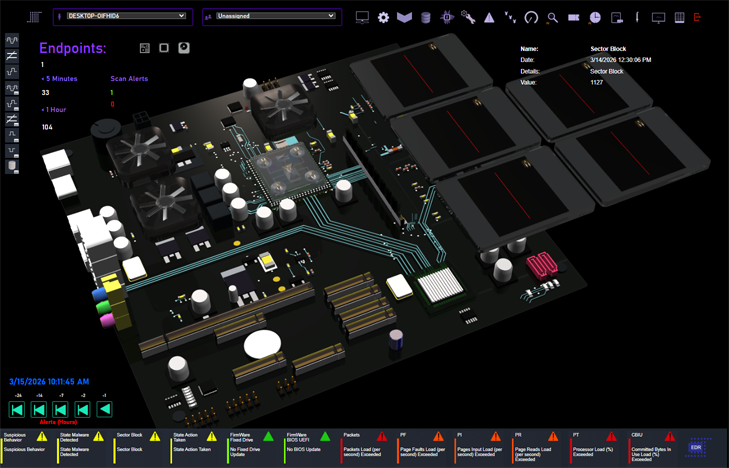The image size is (729, 468).
Task: Select the Suspicious Behavior alert tile
Action: (26, 443)
